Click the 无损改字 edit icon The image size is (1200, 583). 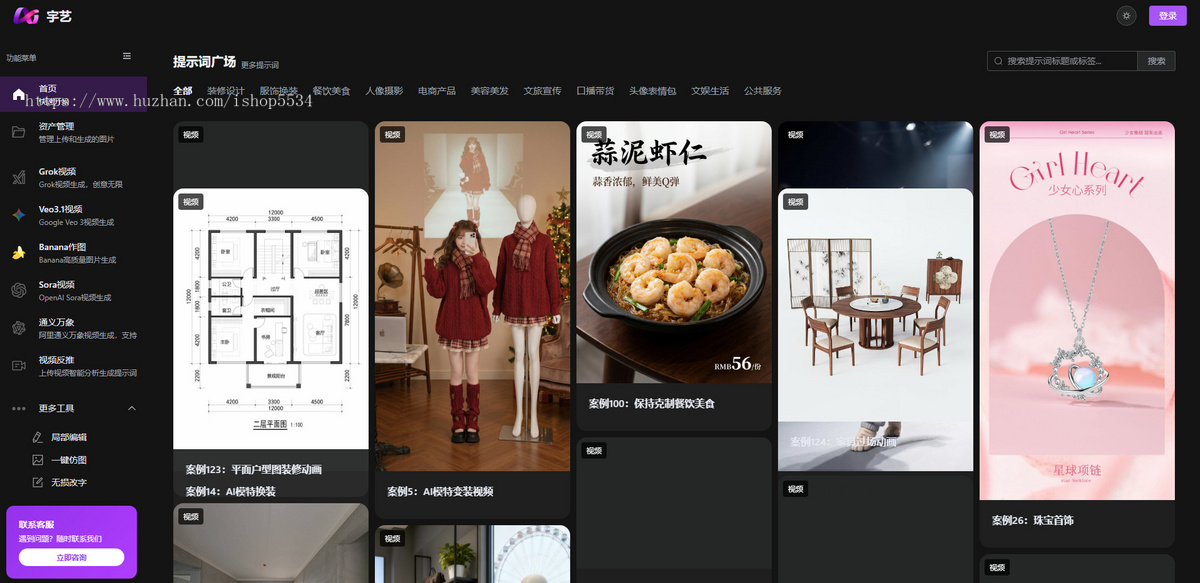[38, 482]
